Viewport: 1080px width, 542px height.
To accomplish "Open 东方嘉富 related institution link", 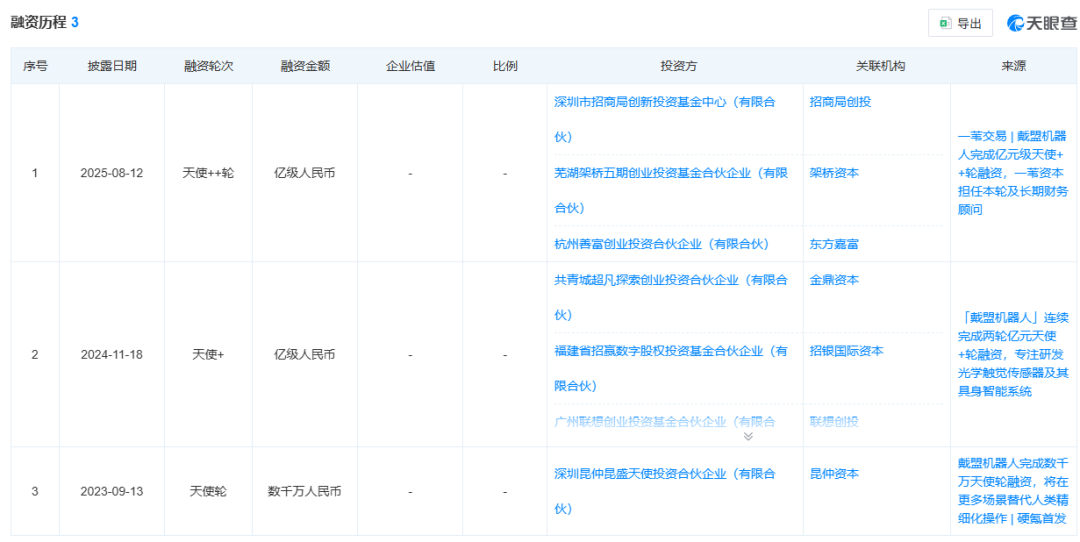I will [x=834, y=243].
